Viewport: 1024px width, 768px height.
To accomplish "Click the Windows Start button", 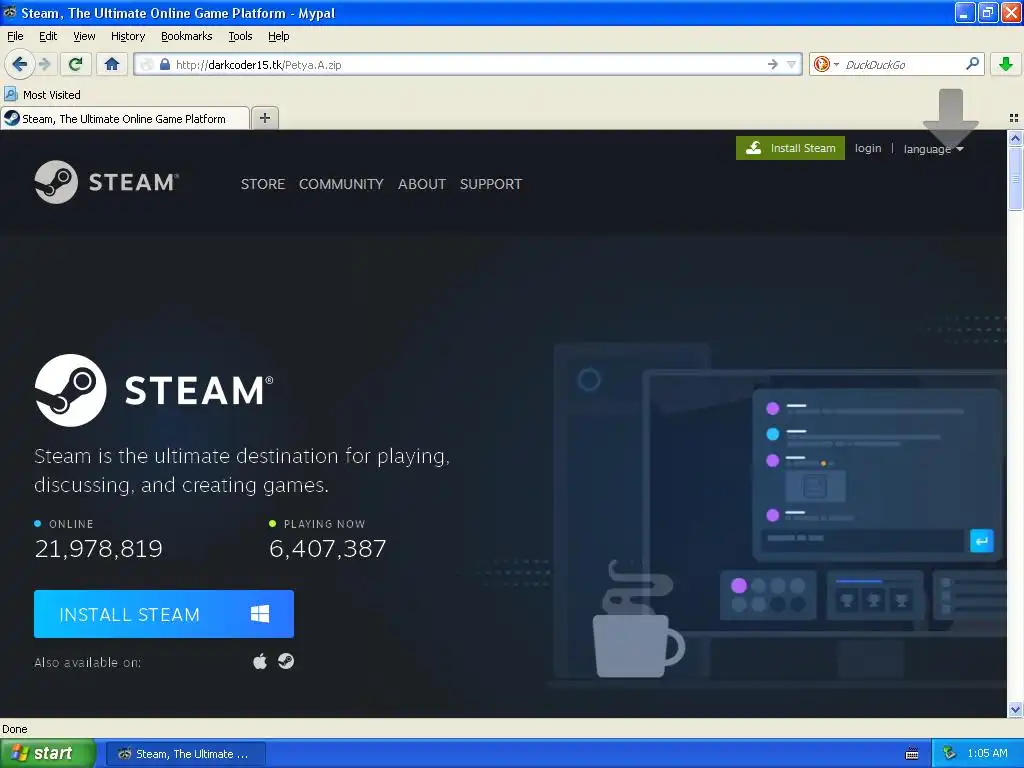I will 47,753.
